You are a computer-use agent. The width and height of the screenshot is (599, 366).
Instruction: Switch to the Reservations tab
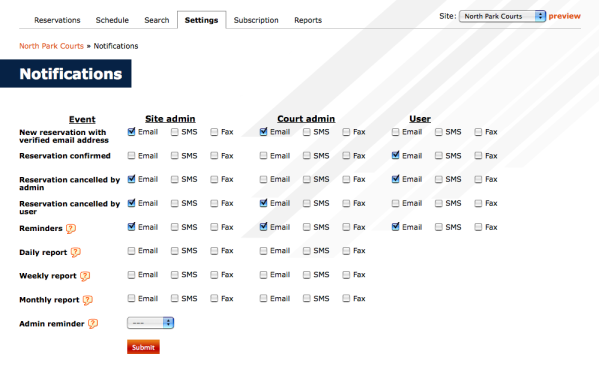57,20
